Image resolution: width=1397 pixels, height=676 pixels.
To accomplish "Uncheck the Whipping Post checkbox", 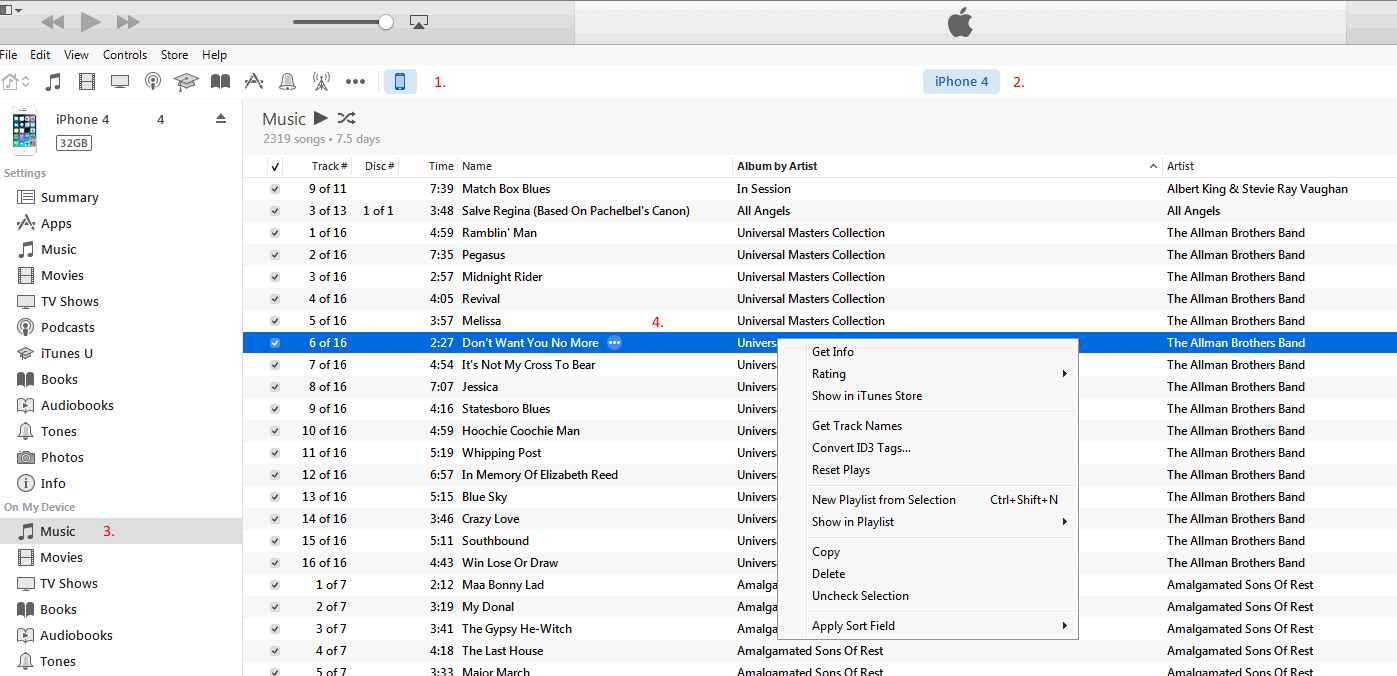I will [275, 453].
